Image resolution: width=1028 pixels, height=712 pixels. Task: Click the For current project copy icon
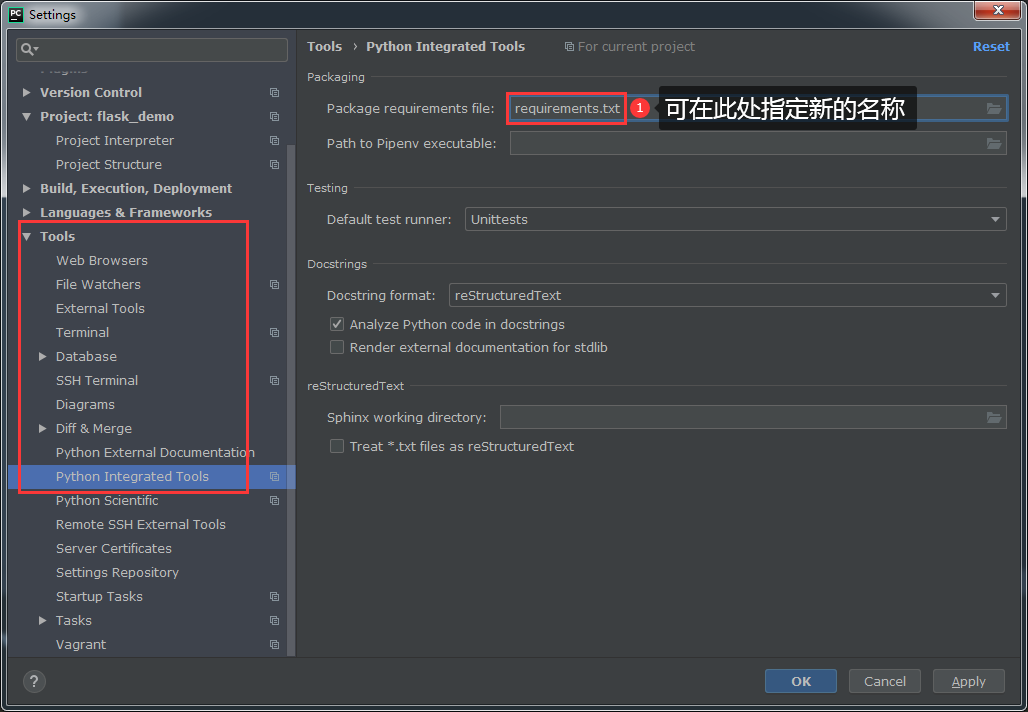point(569,47)
